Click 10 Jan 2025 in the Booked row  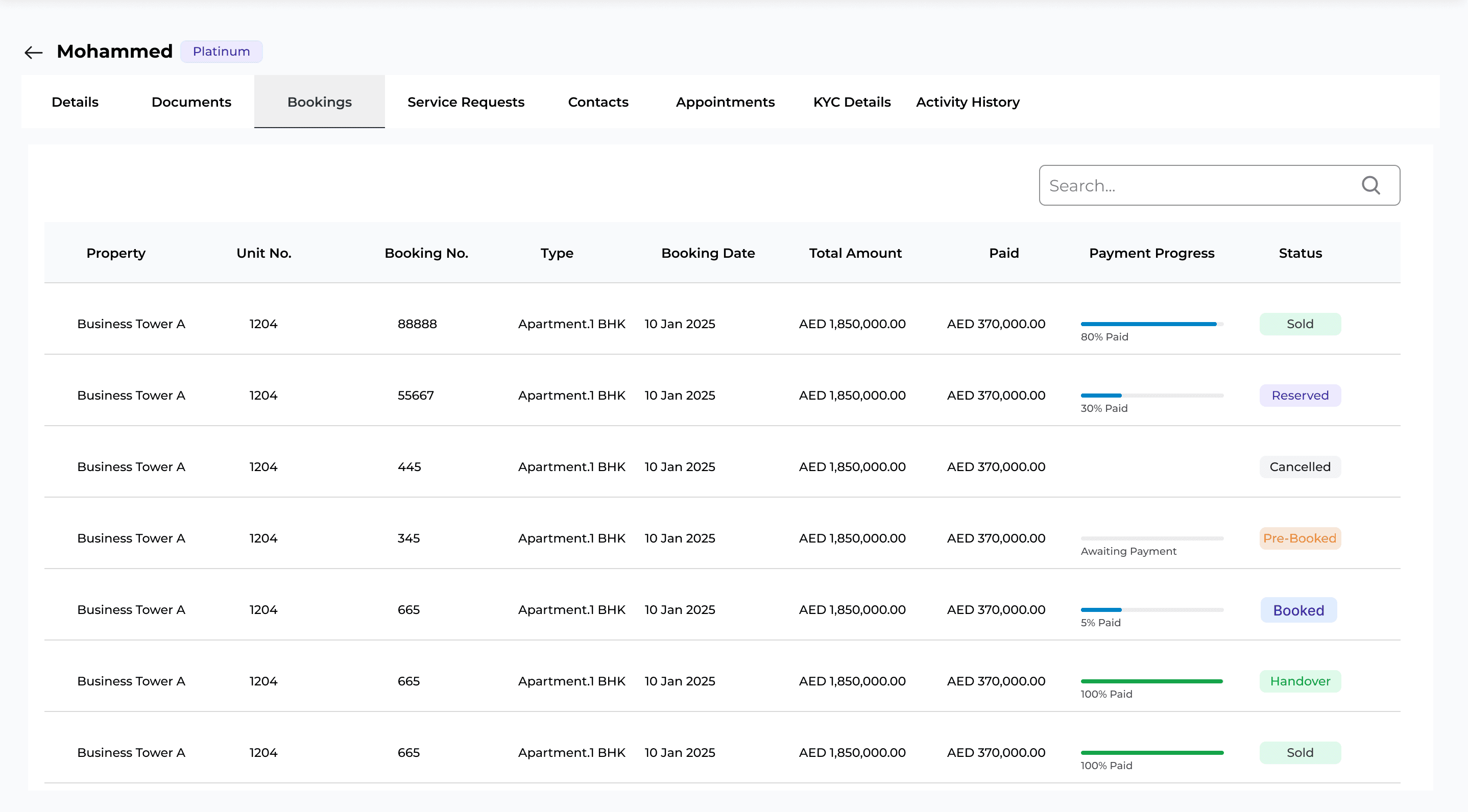679,610
